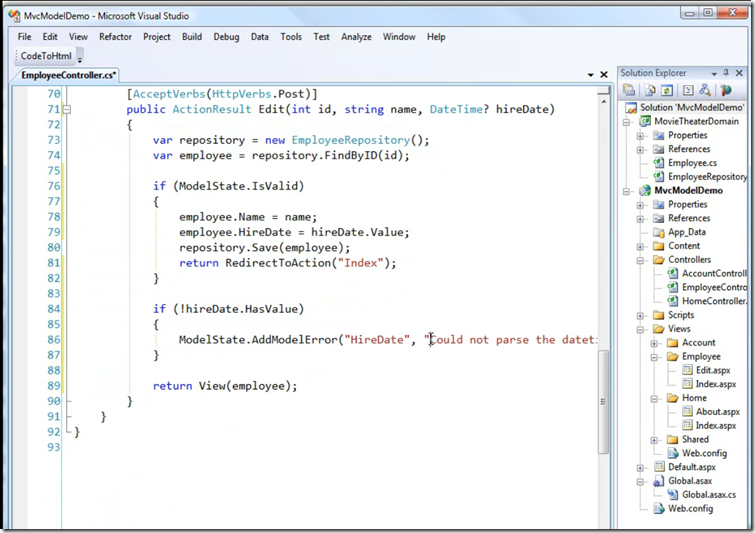This screenshot has height=533, width=755.
Task: Click the C# file icon beside AccountController
Action: coord(673,273)
